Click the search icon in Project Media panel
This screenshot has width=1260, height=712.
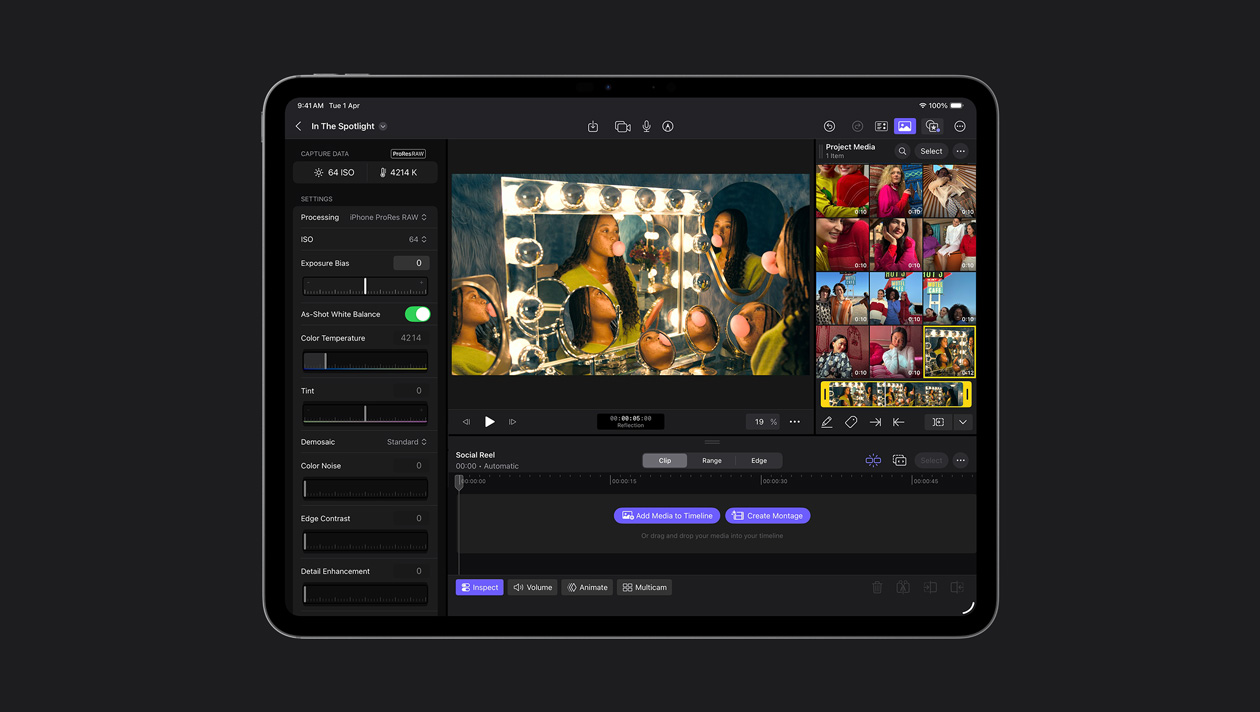(x=901, y=151)
